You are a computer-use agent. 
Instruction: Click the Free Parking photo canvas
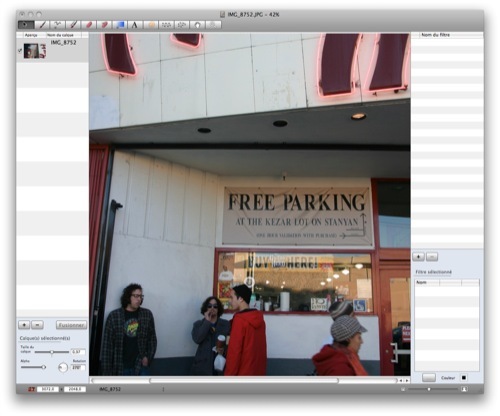pyautogui.click(x=250, y=204)
